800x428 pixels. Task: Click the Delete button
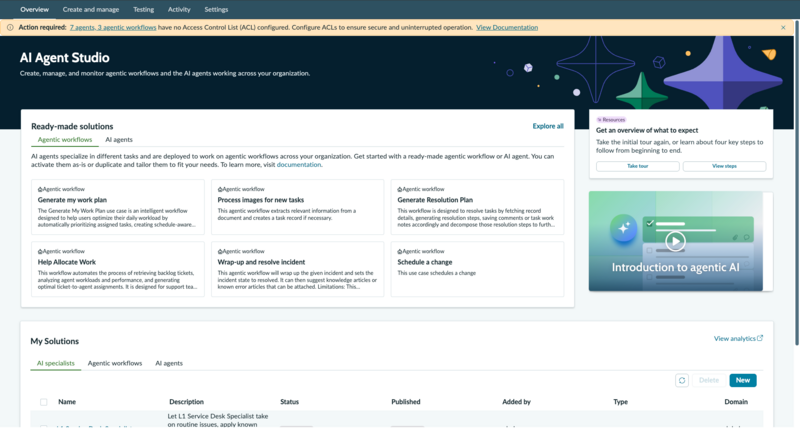(709, 380)
